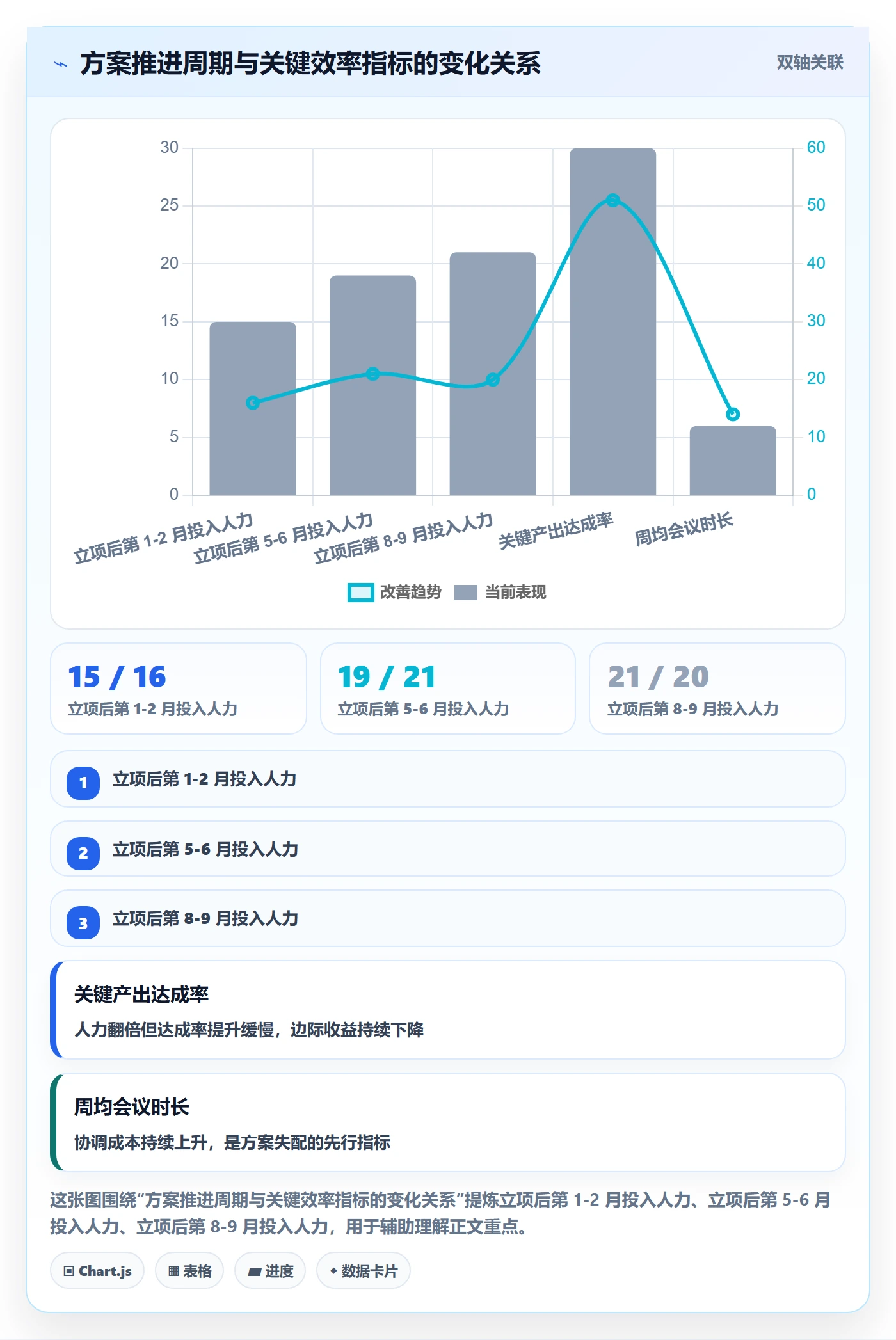Open the 21 / 20 data card
Screen dimensions: 896x1340
pyautogui.click(x=717, y=689)
